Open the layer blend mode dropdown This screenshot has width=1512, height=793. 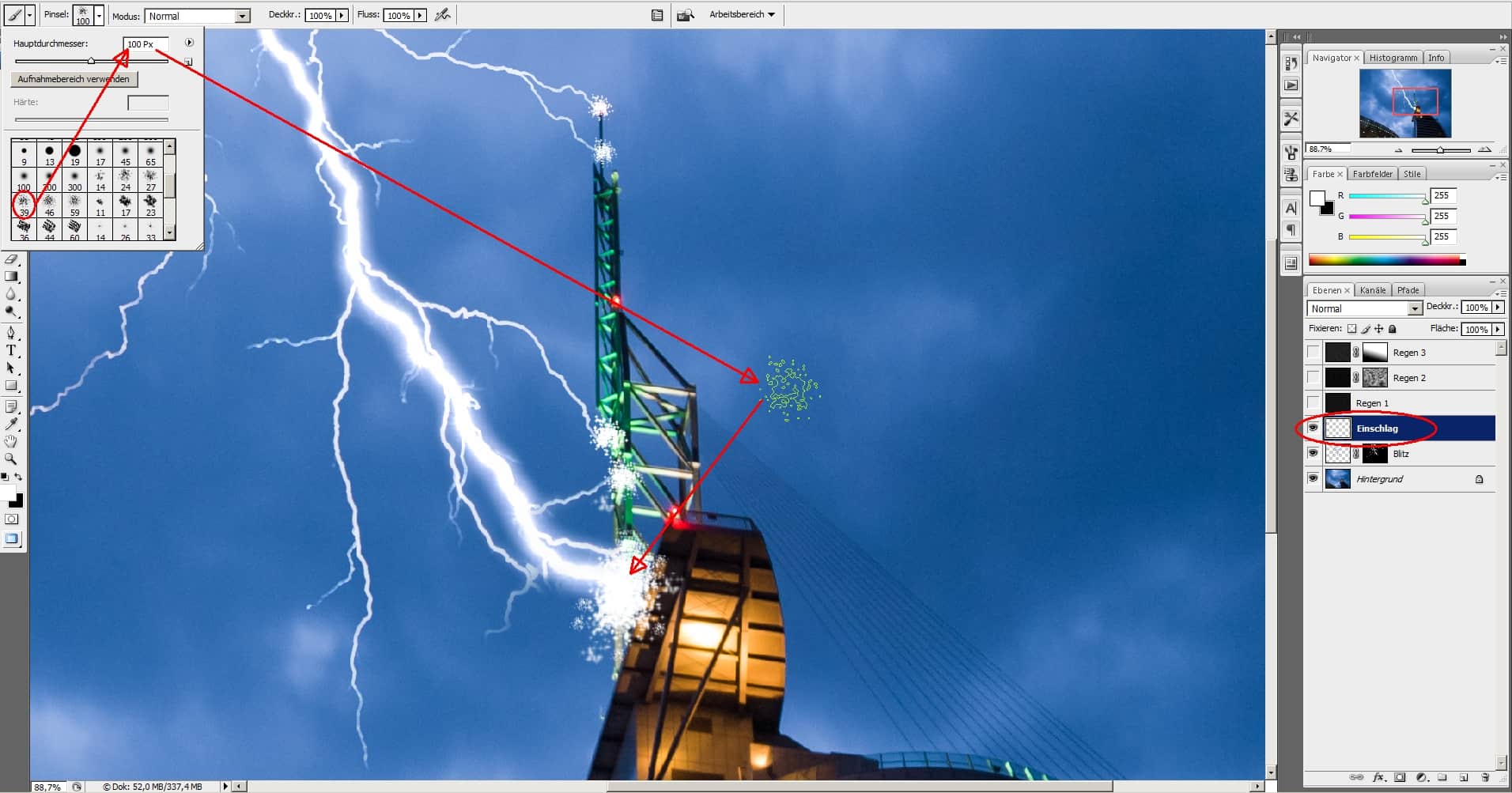coord(1364,308)
